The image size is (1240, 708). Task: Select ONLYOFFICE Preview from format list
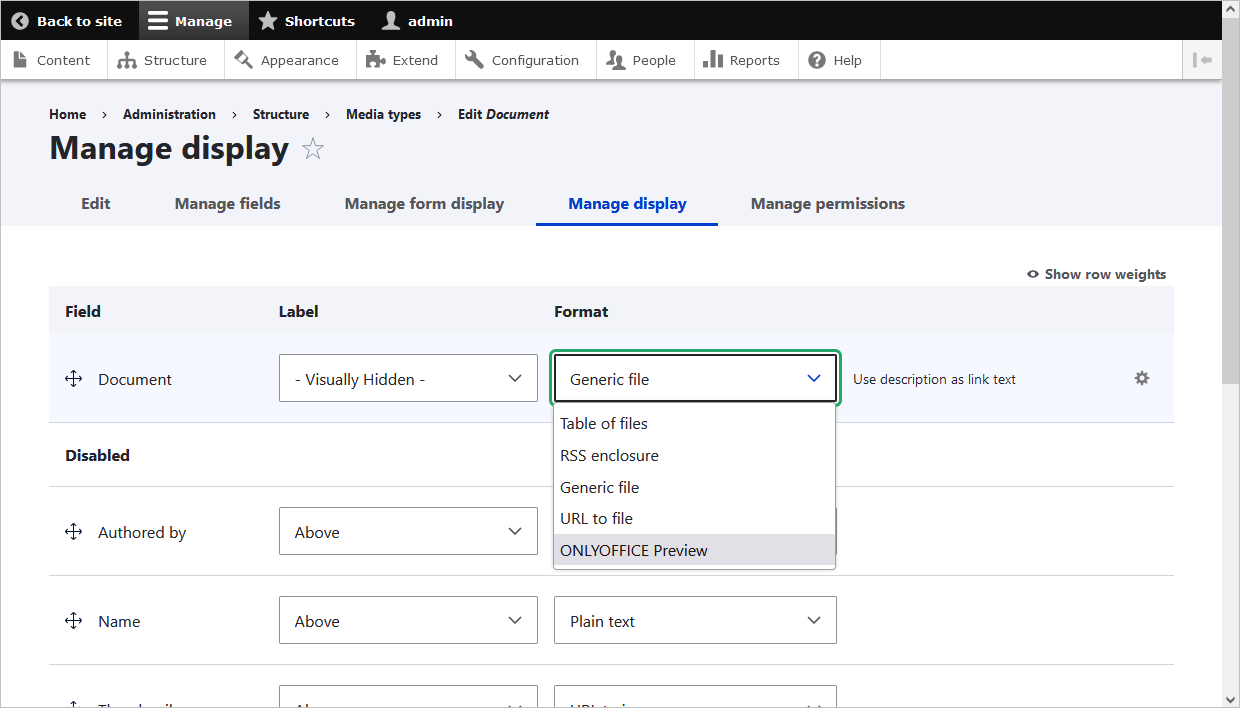point(634,550)
